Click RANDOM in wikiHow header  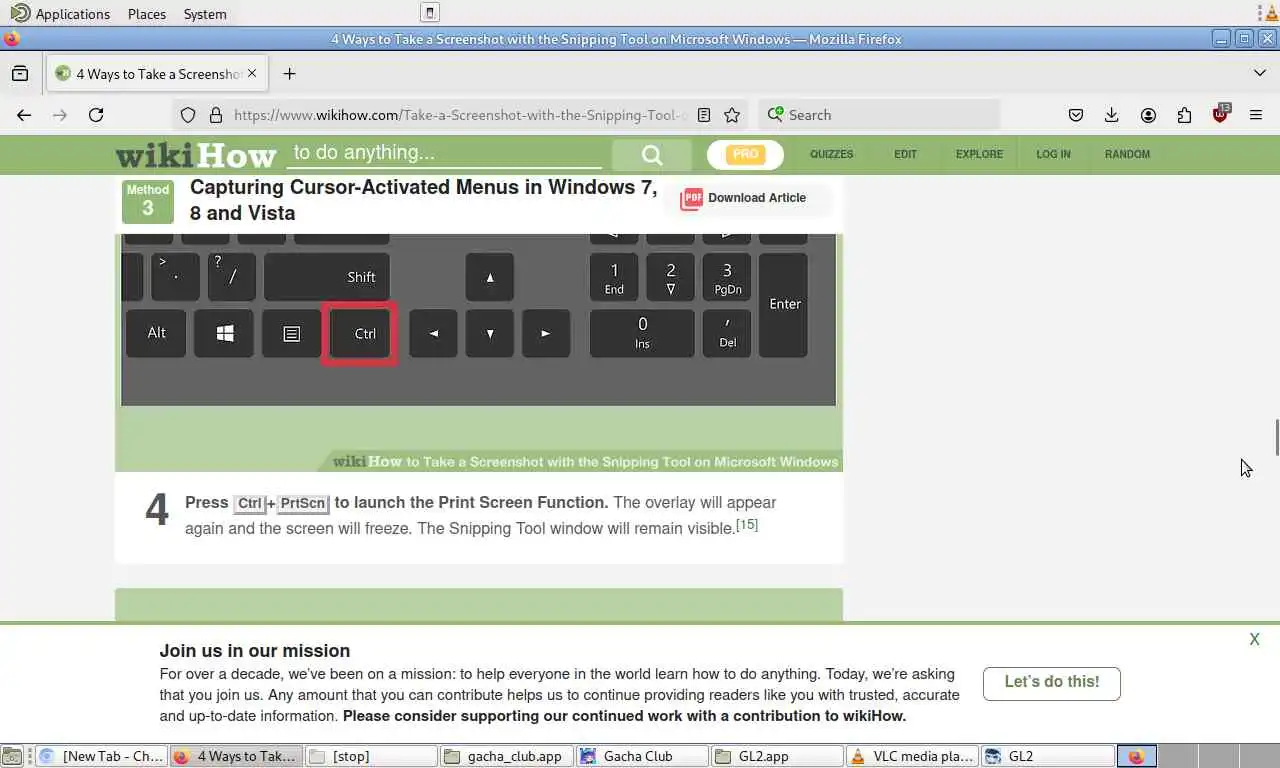[1127, 154]
